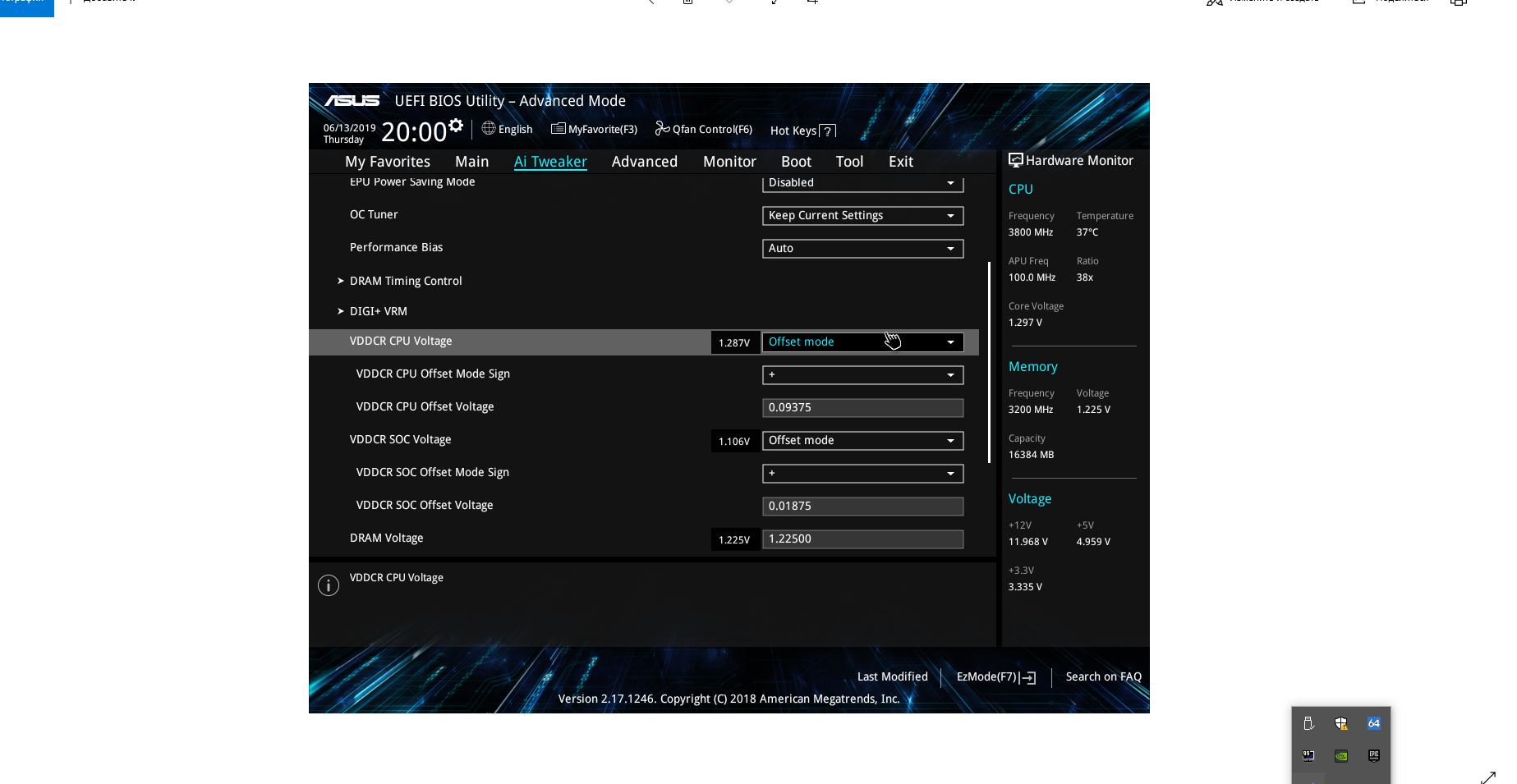Click the info icon beside the help text

[x=329, y=585]
